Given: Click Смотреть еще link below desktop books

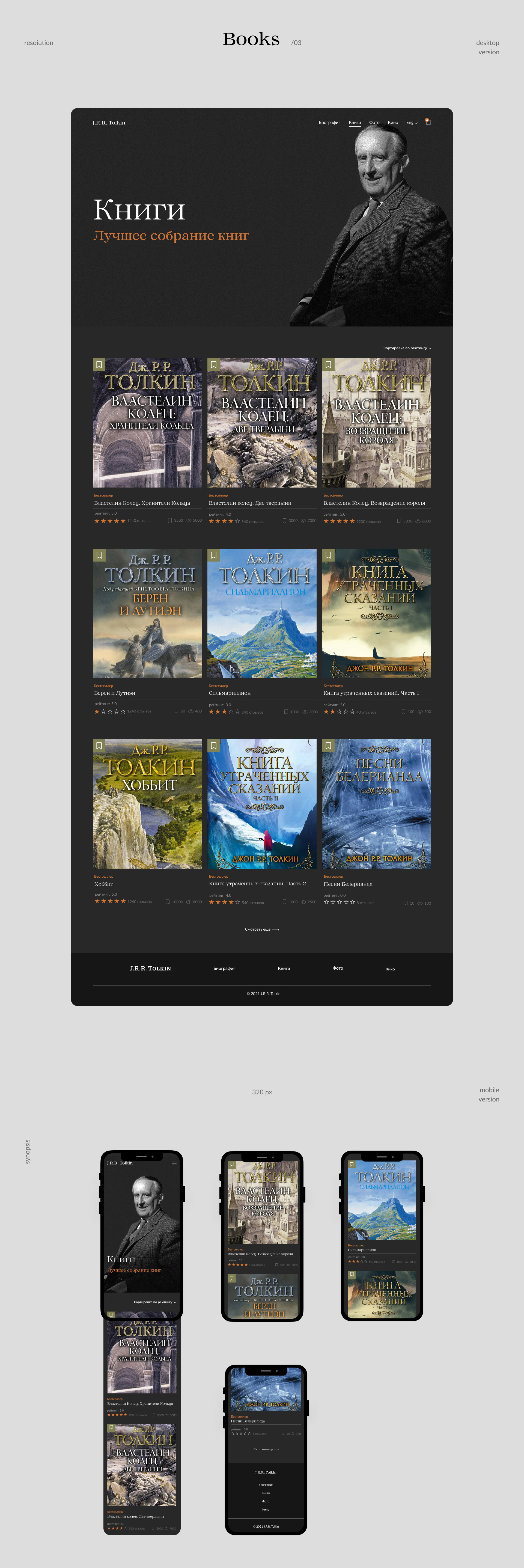Looking at the screenshot, I should [x=262, y=929].
